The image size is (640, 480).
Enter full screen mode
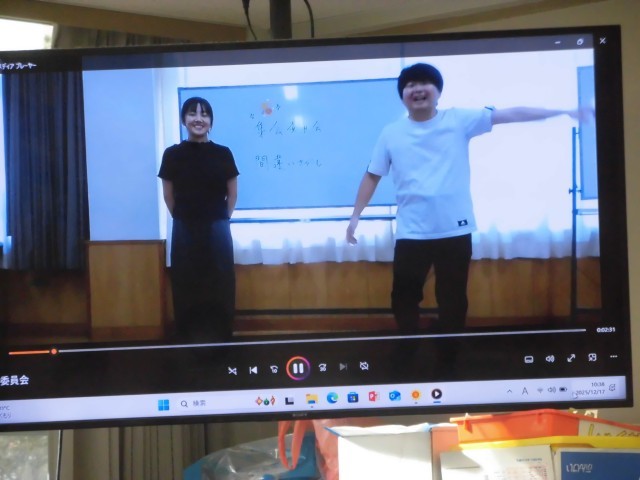point(571,358)
